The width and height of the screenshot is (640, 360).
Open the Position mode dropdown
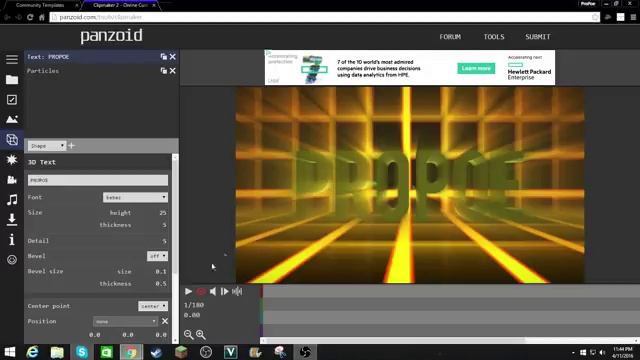click(125, 322)
